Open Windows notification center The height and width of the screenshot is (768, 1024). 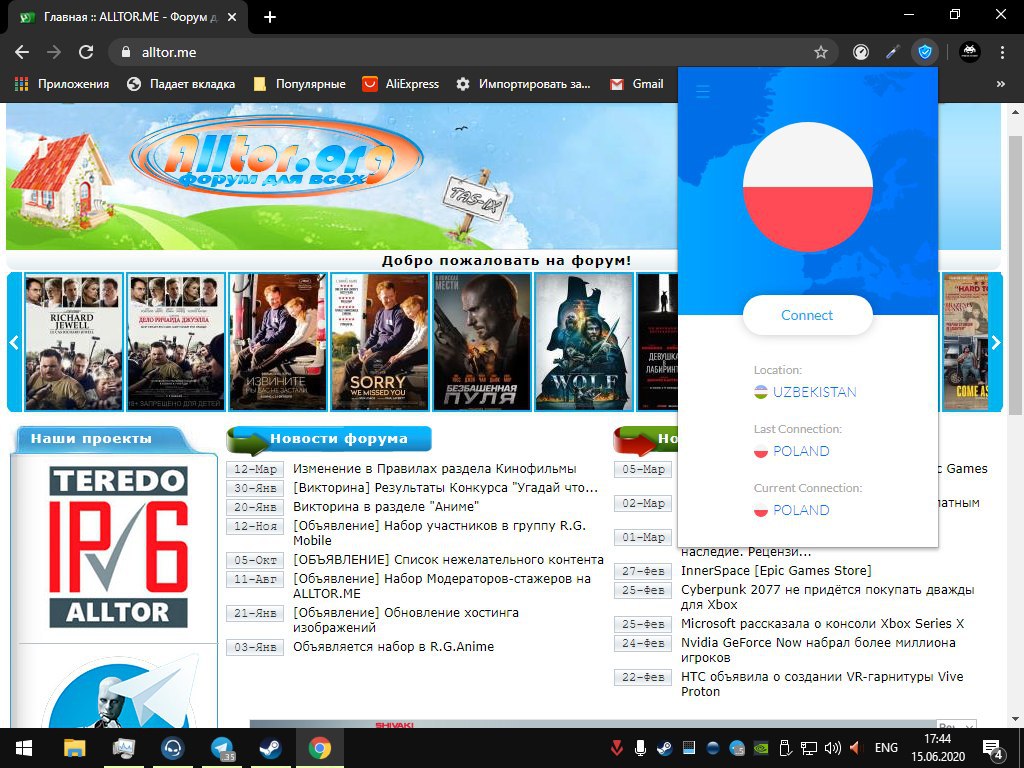pyautogui.click(x=993, y=748)
